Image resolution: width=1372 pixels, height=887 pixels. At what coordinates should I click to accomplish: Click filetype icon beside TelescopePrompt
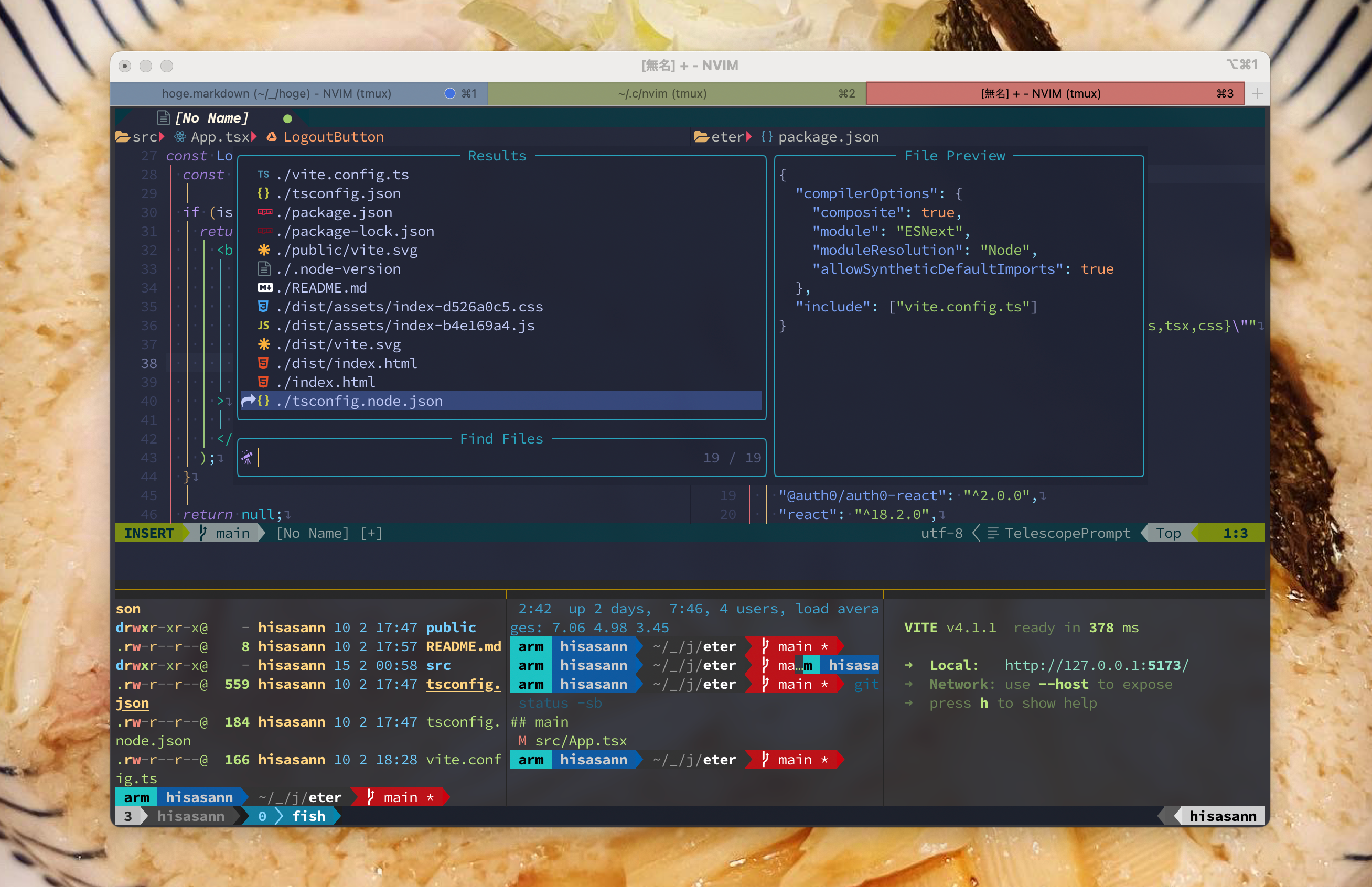tap(993, 533)
